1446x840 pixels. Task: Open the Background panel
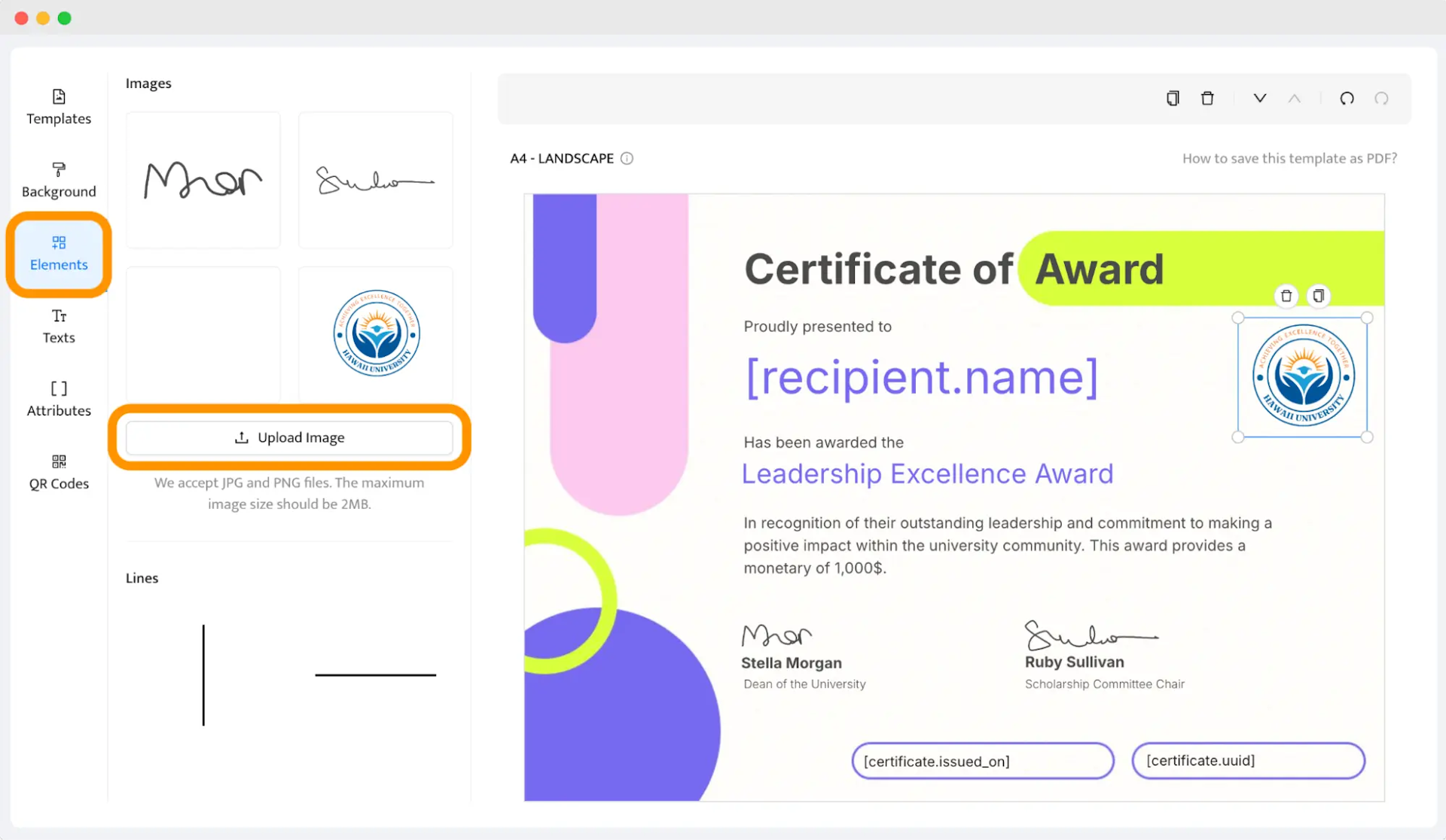click(x=59, y=180)
